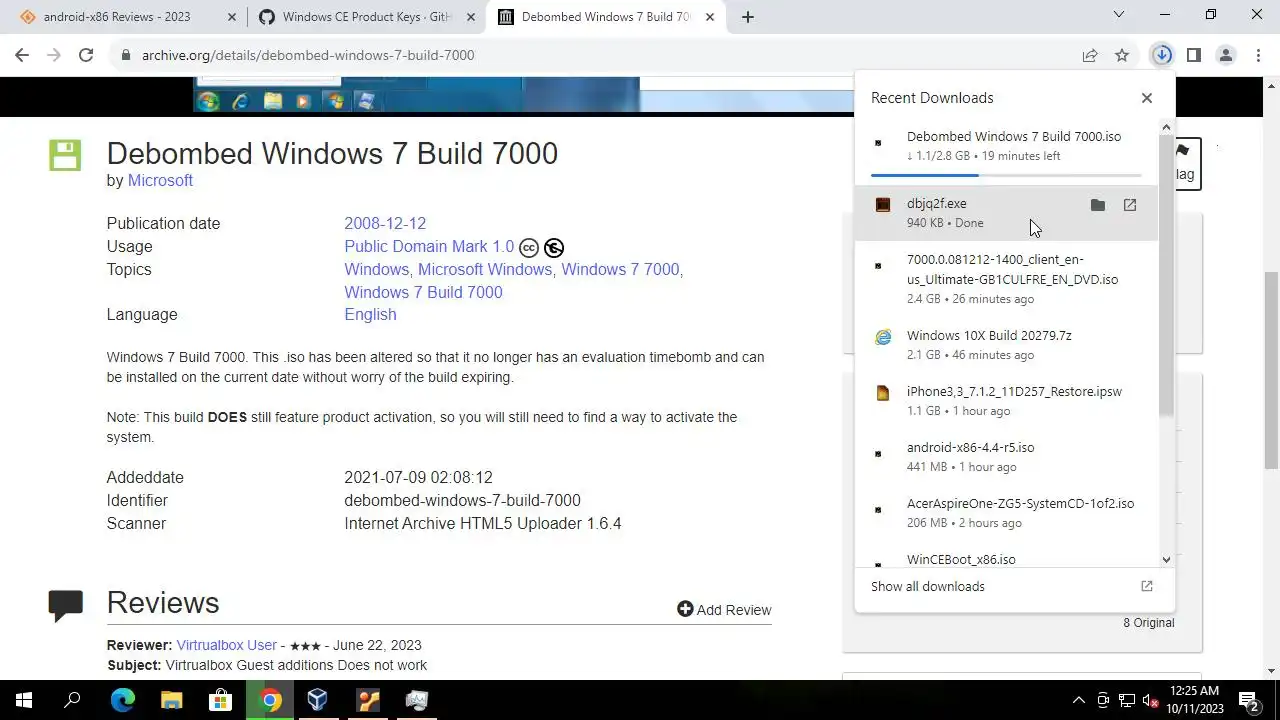Bookmark this page with the star icon
The height and width of the screenshot is (720, 1280).
coord(1122,55)
